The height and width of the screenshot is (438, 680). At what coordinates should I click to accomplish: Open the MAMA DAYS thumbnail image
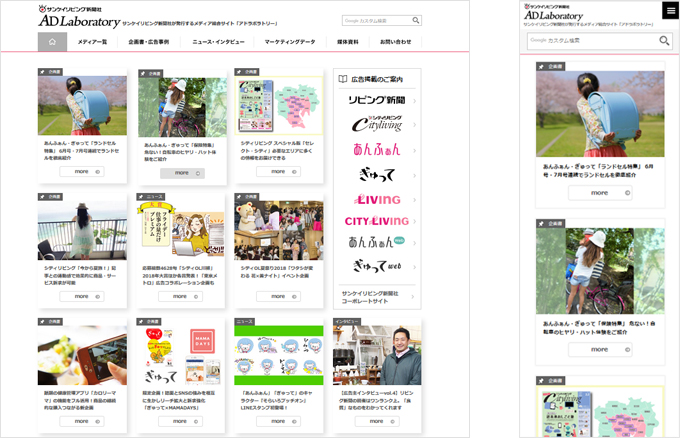coord(181,355)
